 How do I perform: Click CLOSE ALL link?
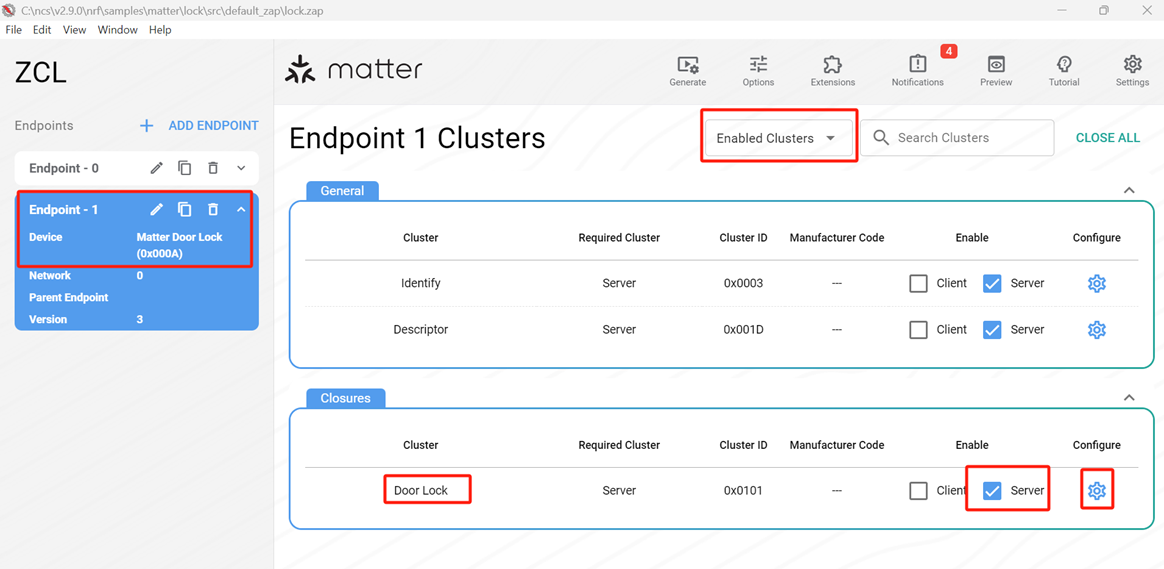point(1108,138)
